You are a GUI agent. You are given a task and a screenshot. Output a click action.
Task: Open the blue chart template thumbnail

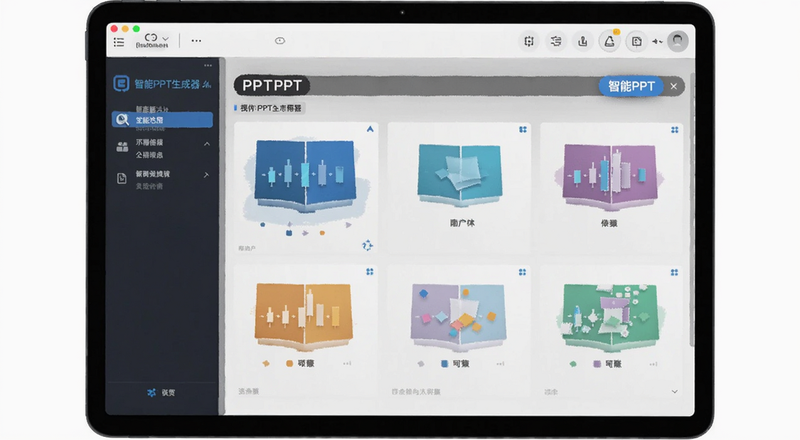[x=305, y=176]
